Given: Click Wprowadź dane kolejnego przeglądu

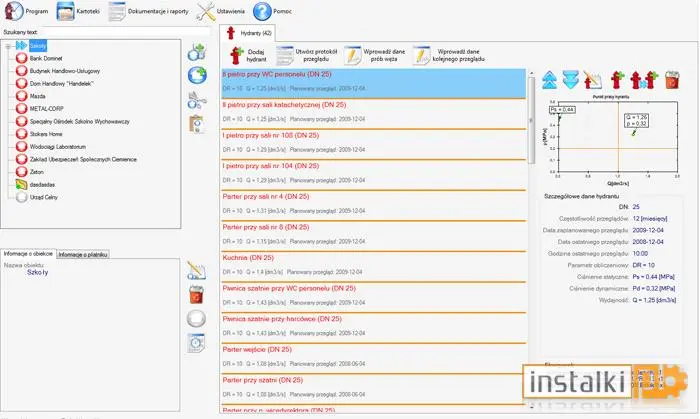Looking at the screenshot, I should click(449, 55).
